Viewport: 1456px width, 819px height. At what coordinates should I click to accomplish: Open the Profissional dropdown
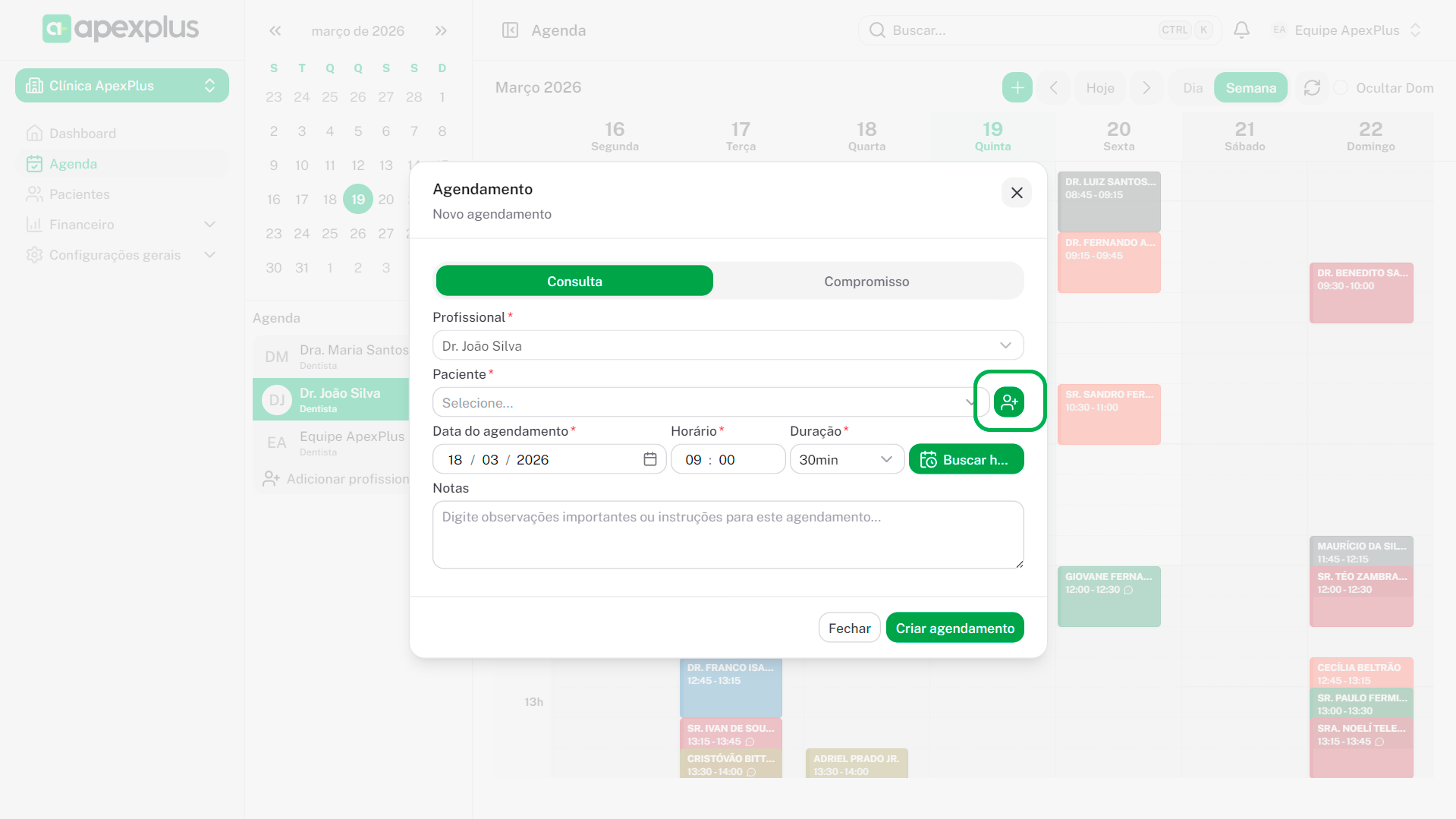728,345
